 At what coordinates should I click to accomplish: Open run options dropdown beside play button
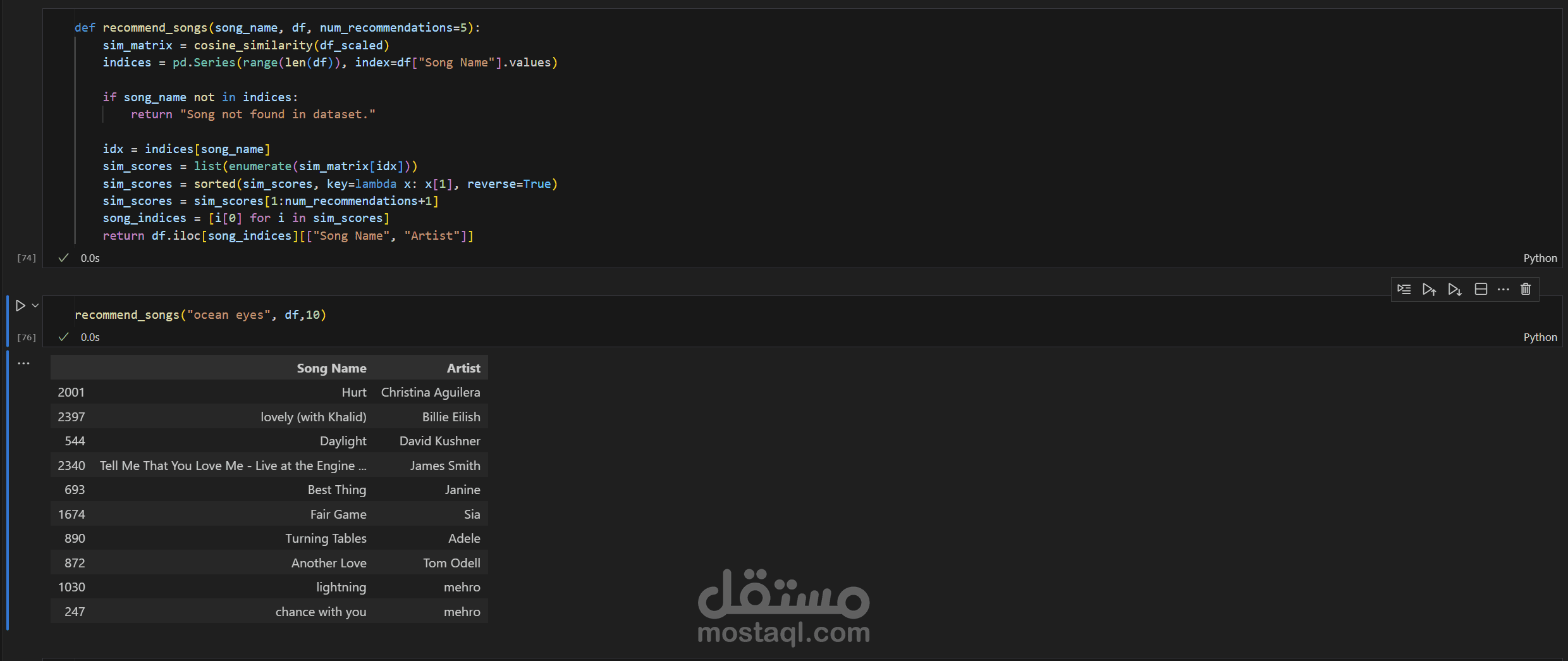[35, 306]
